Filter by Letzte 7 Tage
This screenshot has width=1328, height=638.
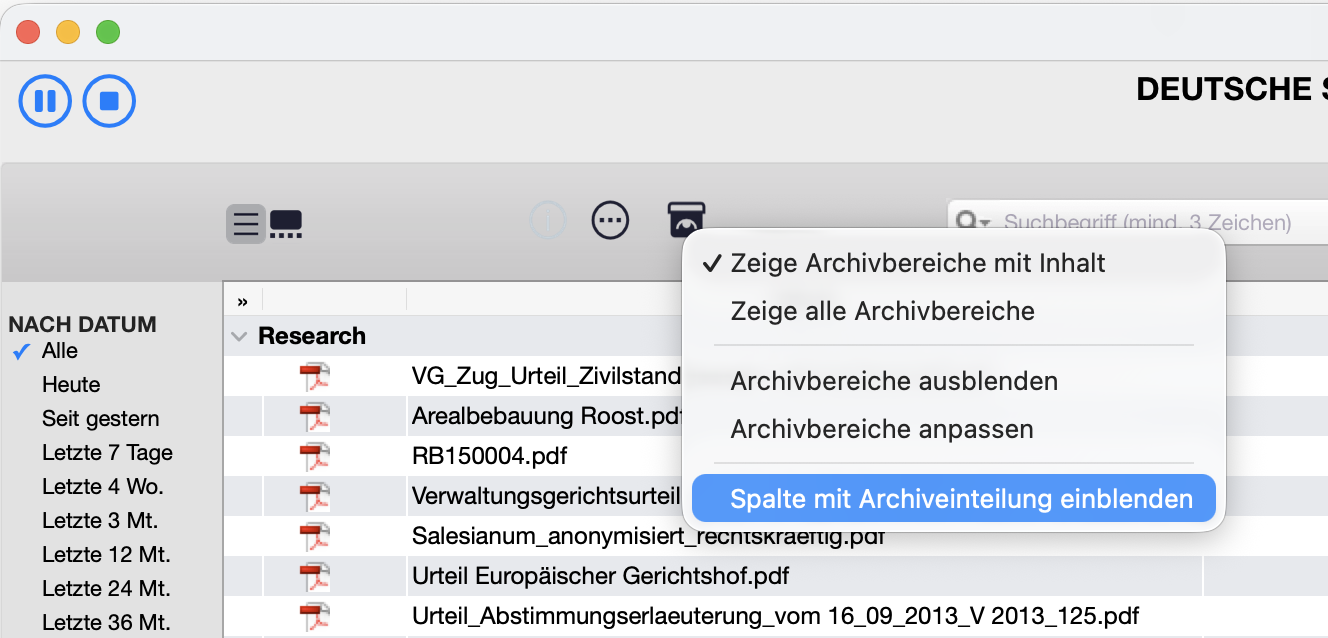(107, 453)
